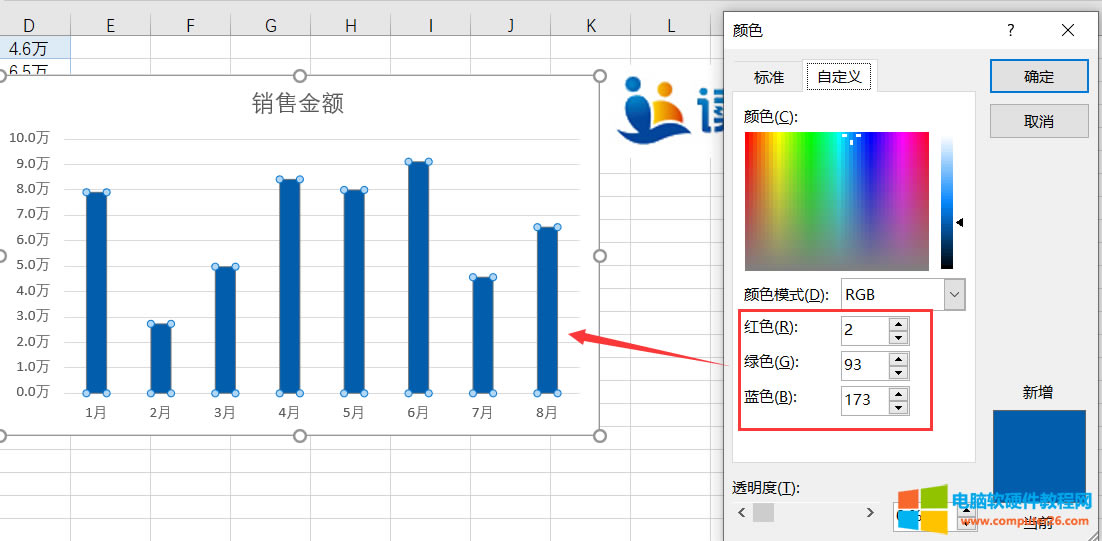The image size is (1102, 541).
Task: Click the 红色(R) value field
Action: [x=865, y=330]
